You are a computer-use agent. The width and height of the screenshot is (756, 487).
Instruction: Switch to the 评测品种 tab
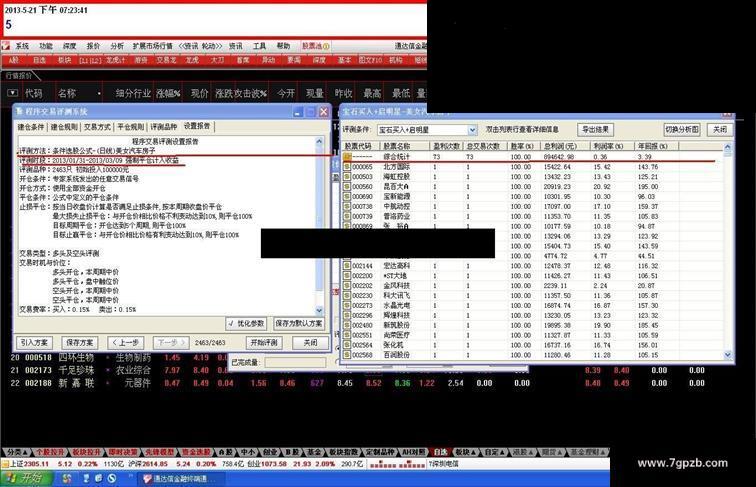pos(164,127)
